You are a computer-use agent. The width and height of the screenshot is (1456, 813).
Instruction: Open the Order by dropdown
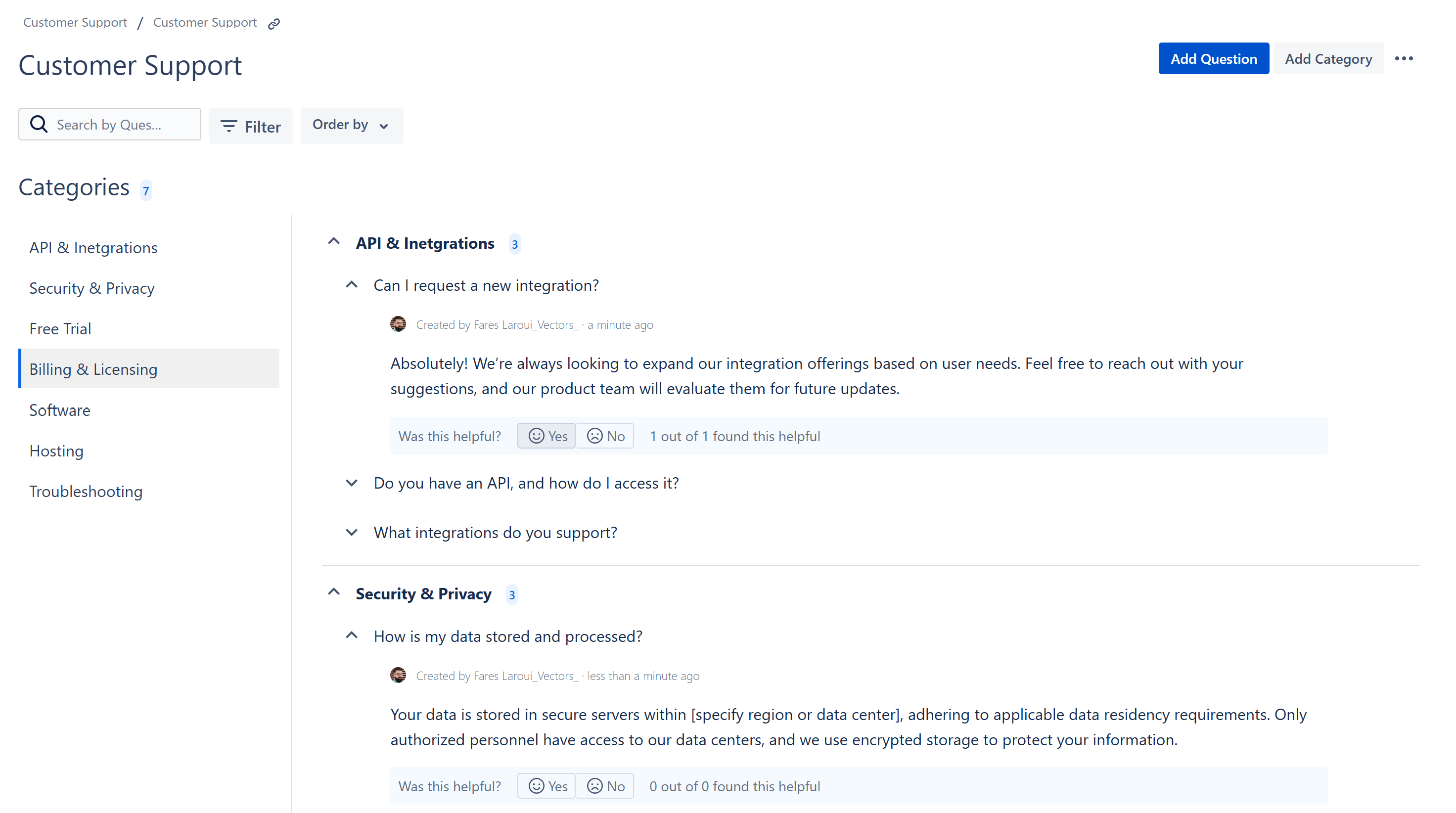coord(352,125)
